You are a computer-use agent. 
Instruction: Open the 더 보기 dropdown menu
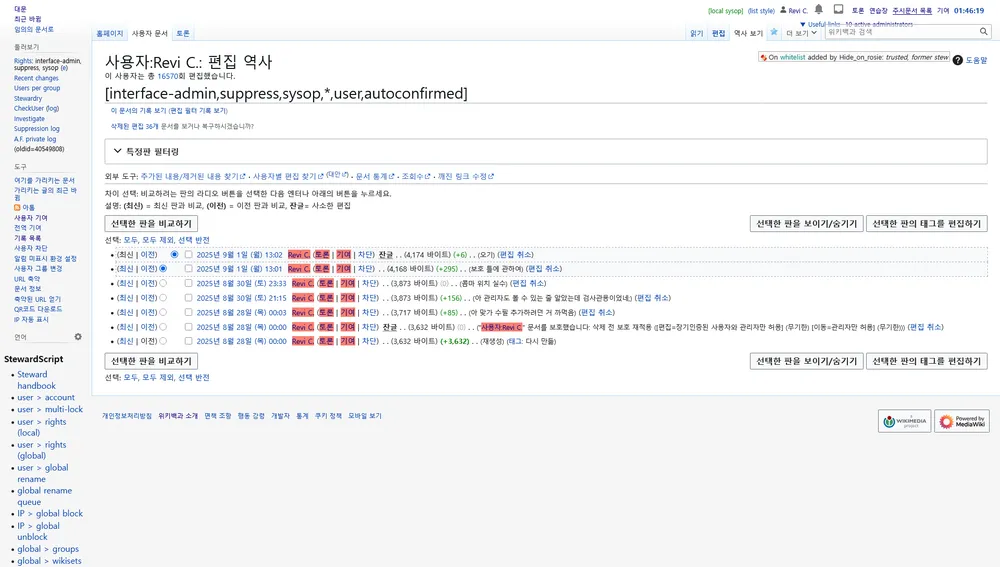[x=801, y=33]
